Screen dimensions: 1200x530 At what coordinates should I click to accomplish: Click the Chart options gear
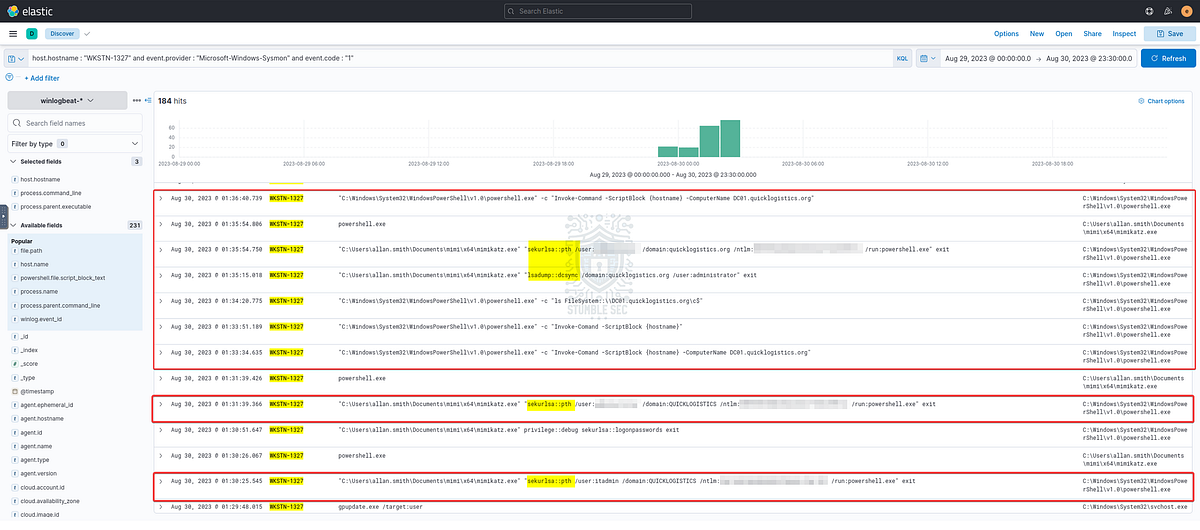pyautogui.click(x=1162, y=101)
